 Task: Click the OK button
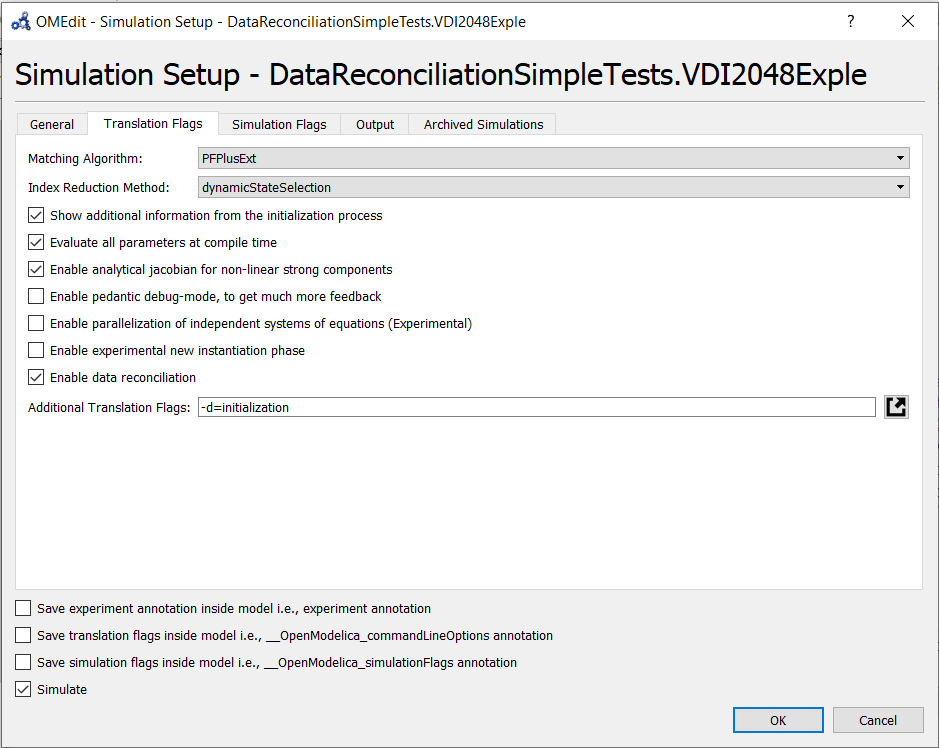click(x=778, y=720)
